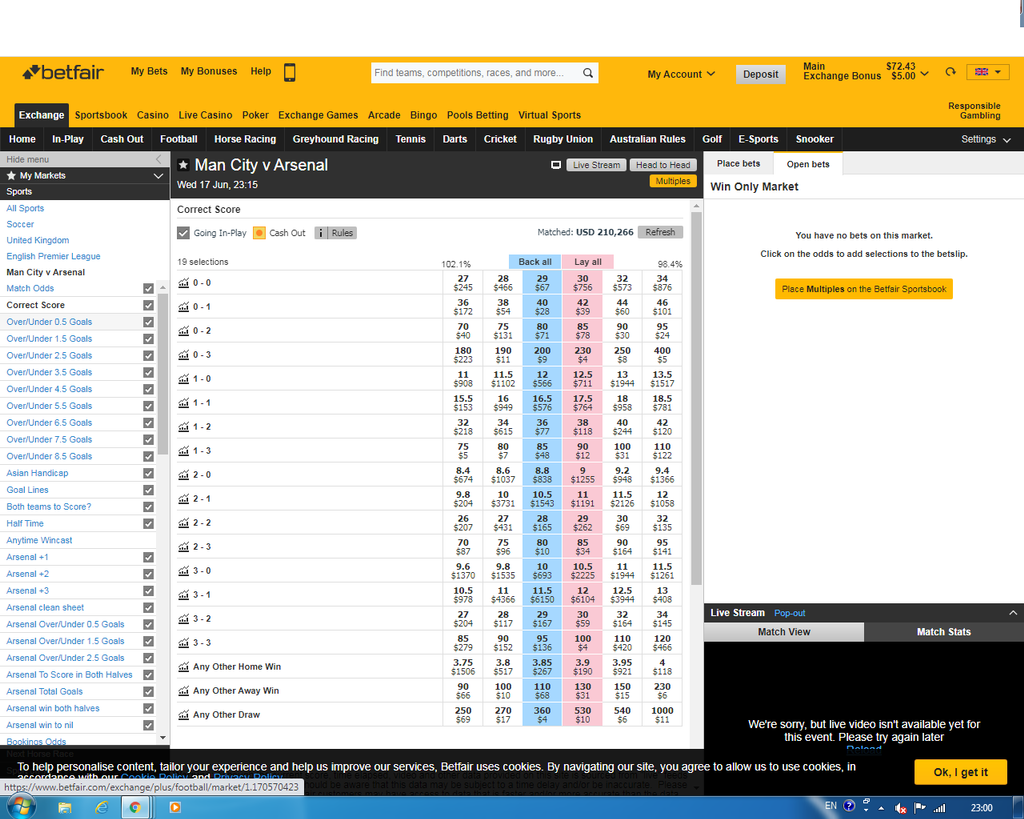1024x819 pixels.
Task: Click the Betfair logo
Action: tap(63, 72)
